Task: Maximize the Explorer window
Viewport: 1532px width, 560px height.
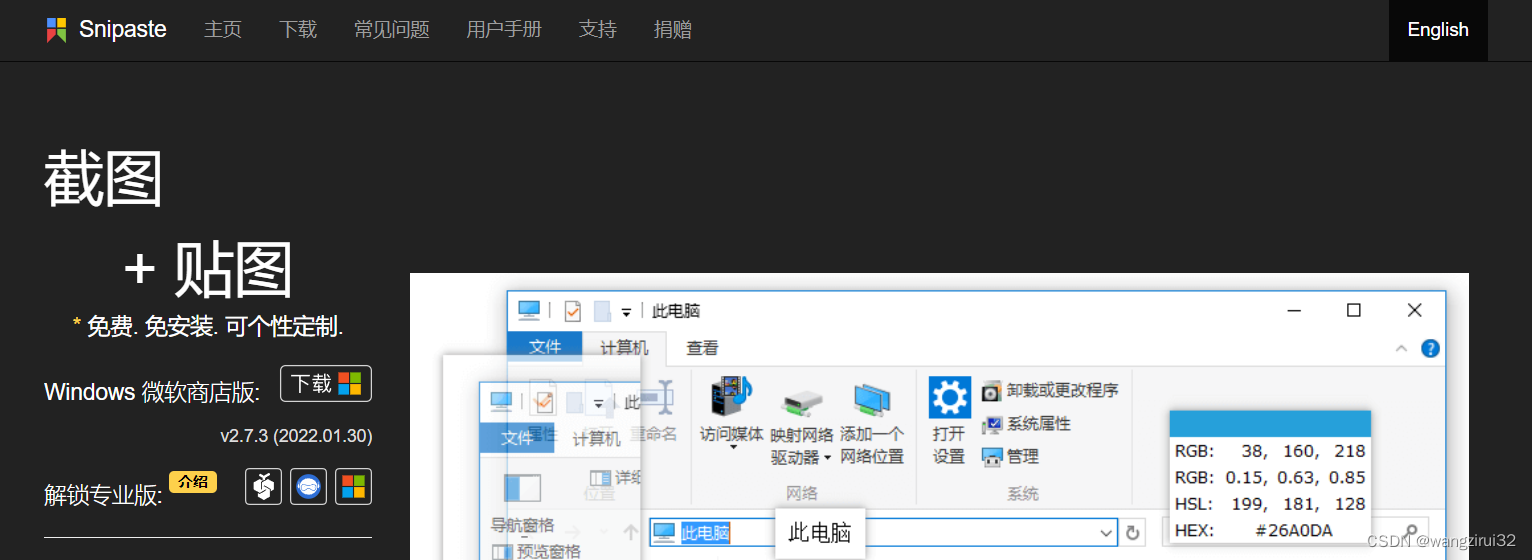Action: click(x=1354, y=310)
